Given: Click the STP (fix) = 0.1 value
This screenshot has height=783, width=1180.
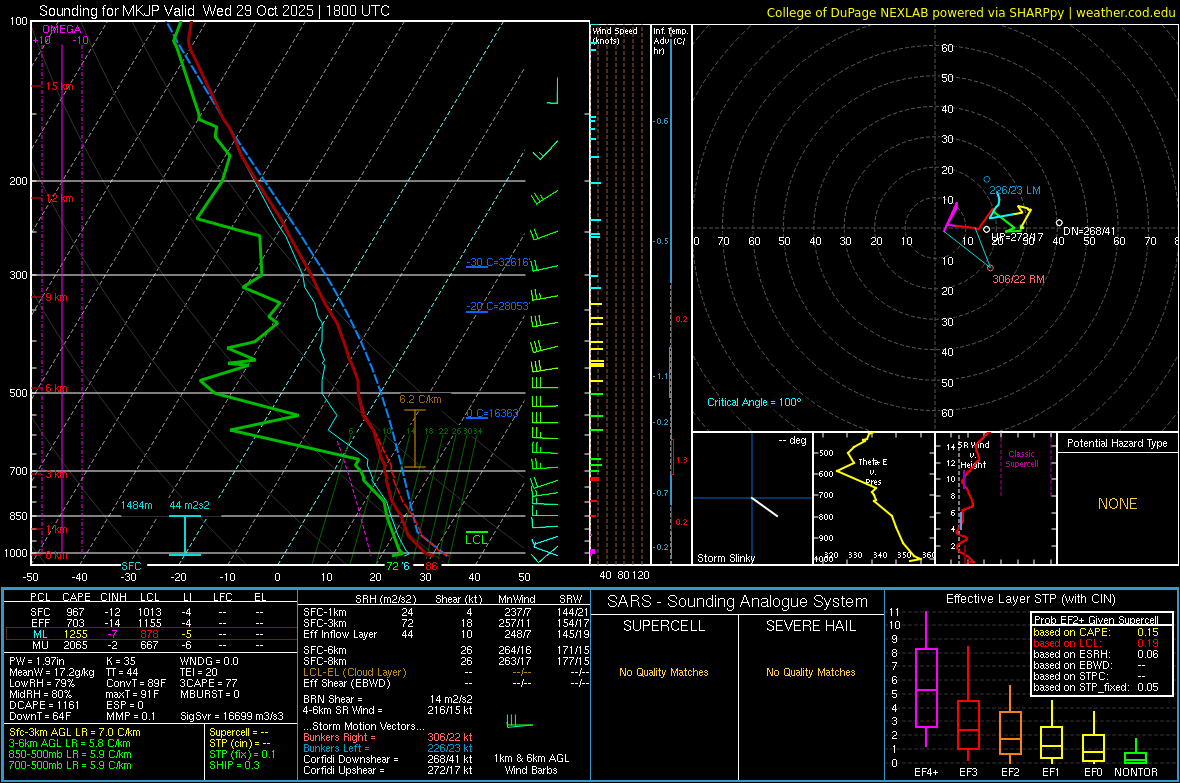Looking at the screenshot, I should [242, 754].
